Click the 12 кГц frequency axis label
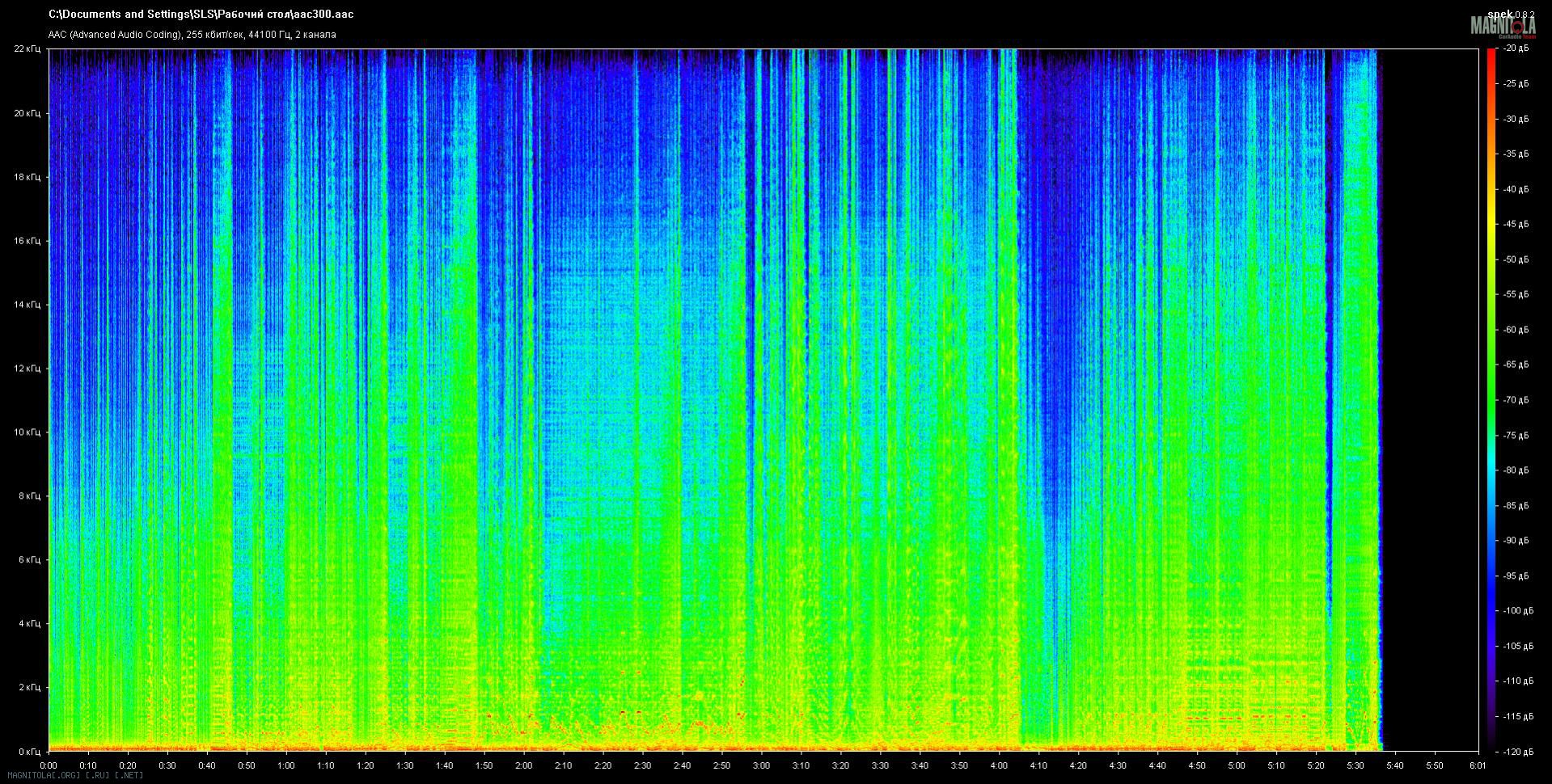This screenshot has height=784, width=1552. point(27,369)
